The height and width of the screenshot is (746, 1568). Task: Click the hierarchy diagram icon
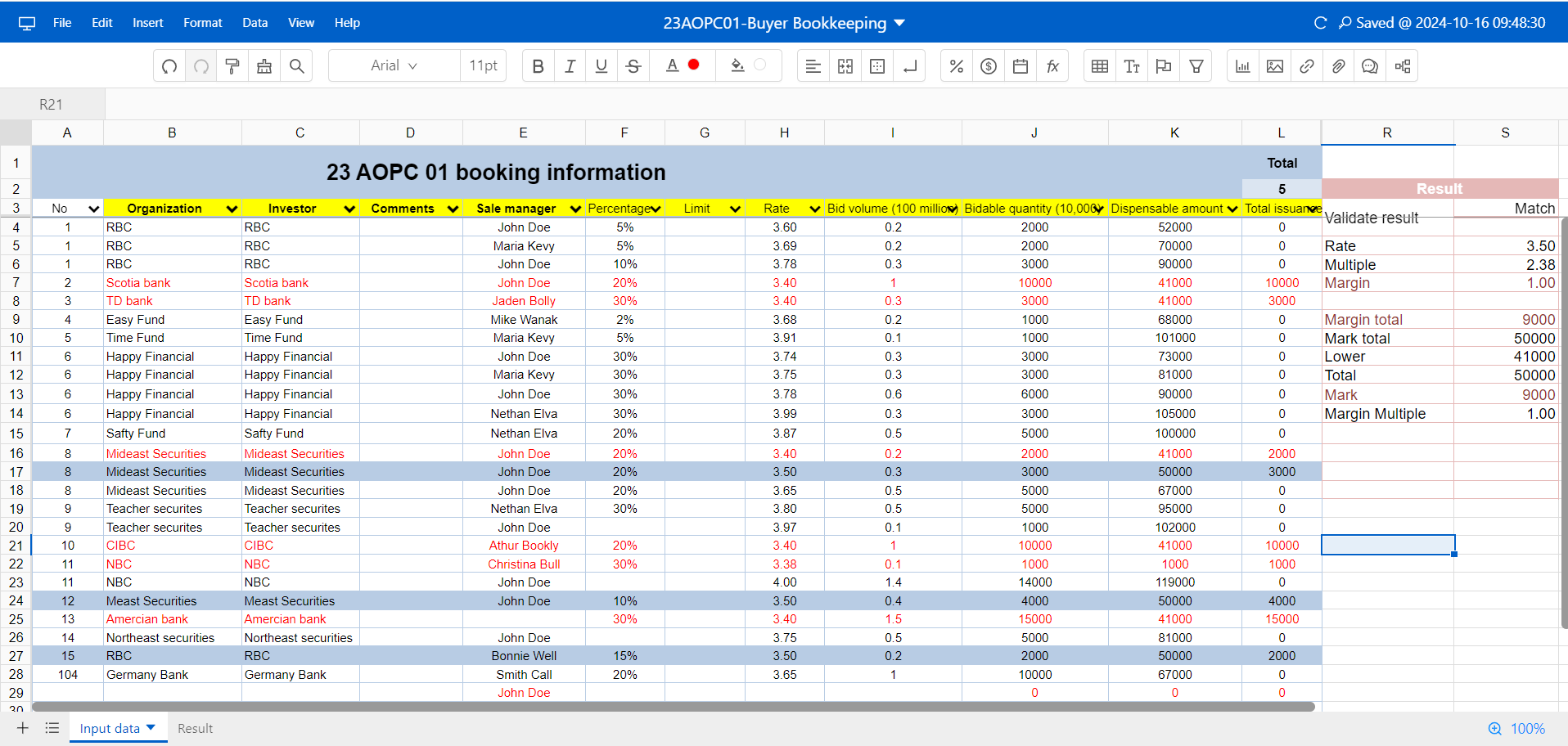(x=1403, y=66)
